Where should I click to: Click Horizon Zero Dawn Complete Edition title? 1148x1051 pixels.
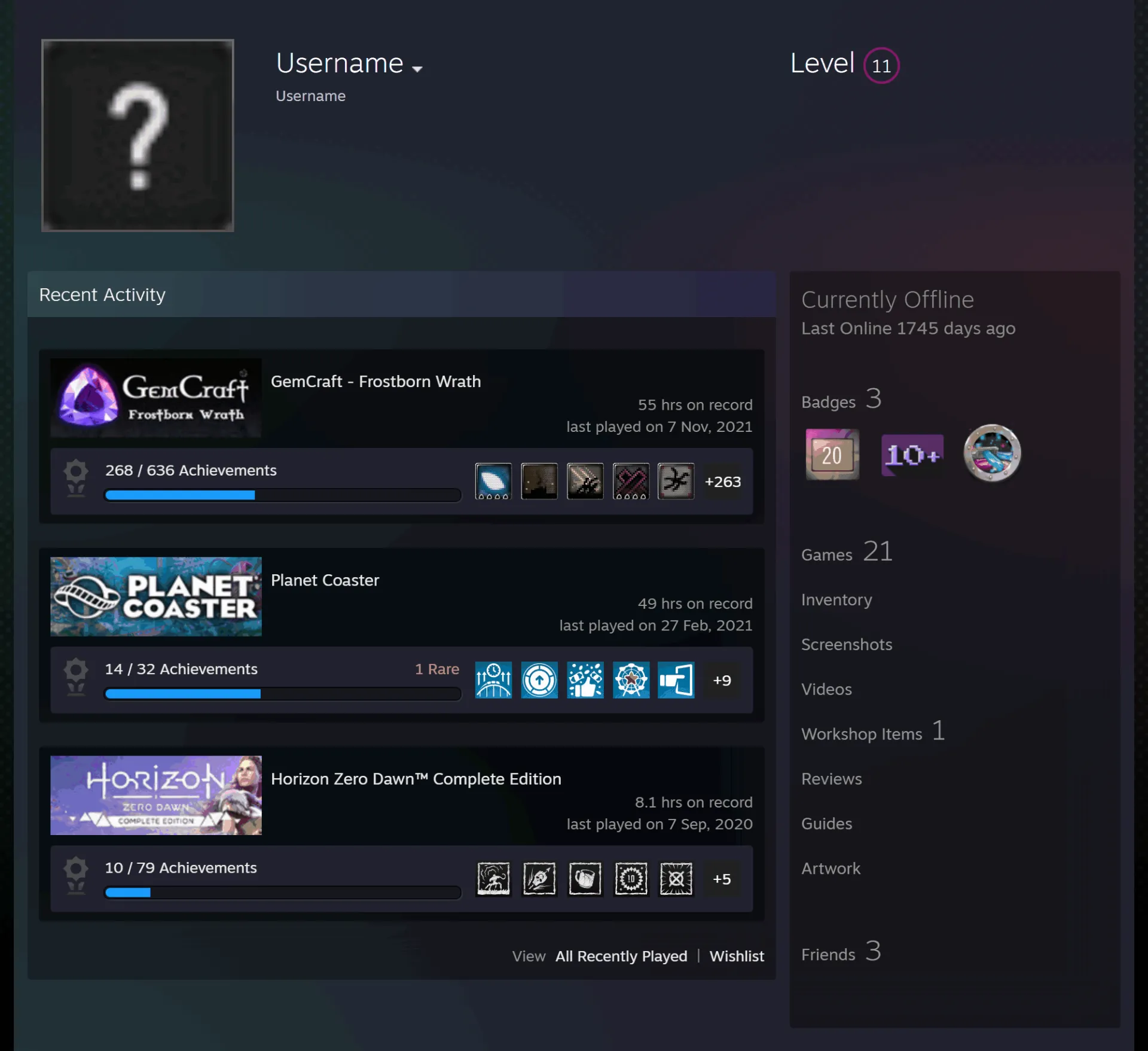click(x=416, y=779)
